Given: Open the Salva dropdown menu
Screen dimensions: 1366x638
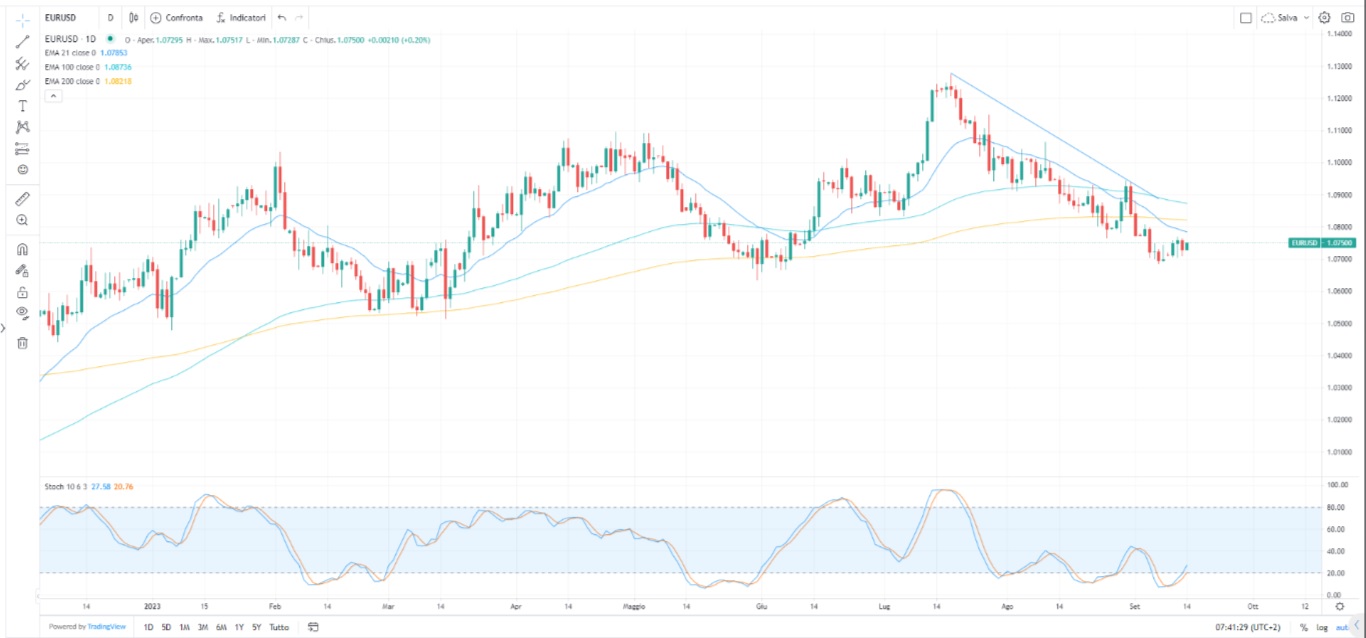Looking at the screenshot, I should point(1306,17).
